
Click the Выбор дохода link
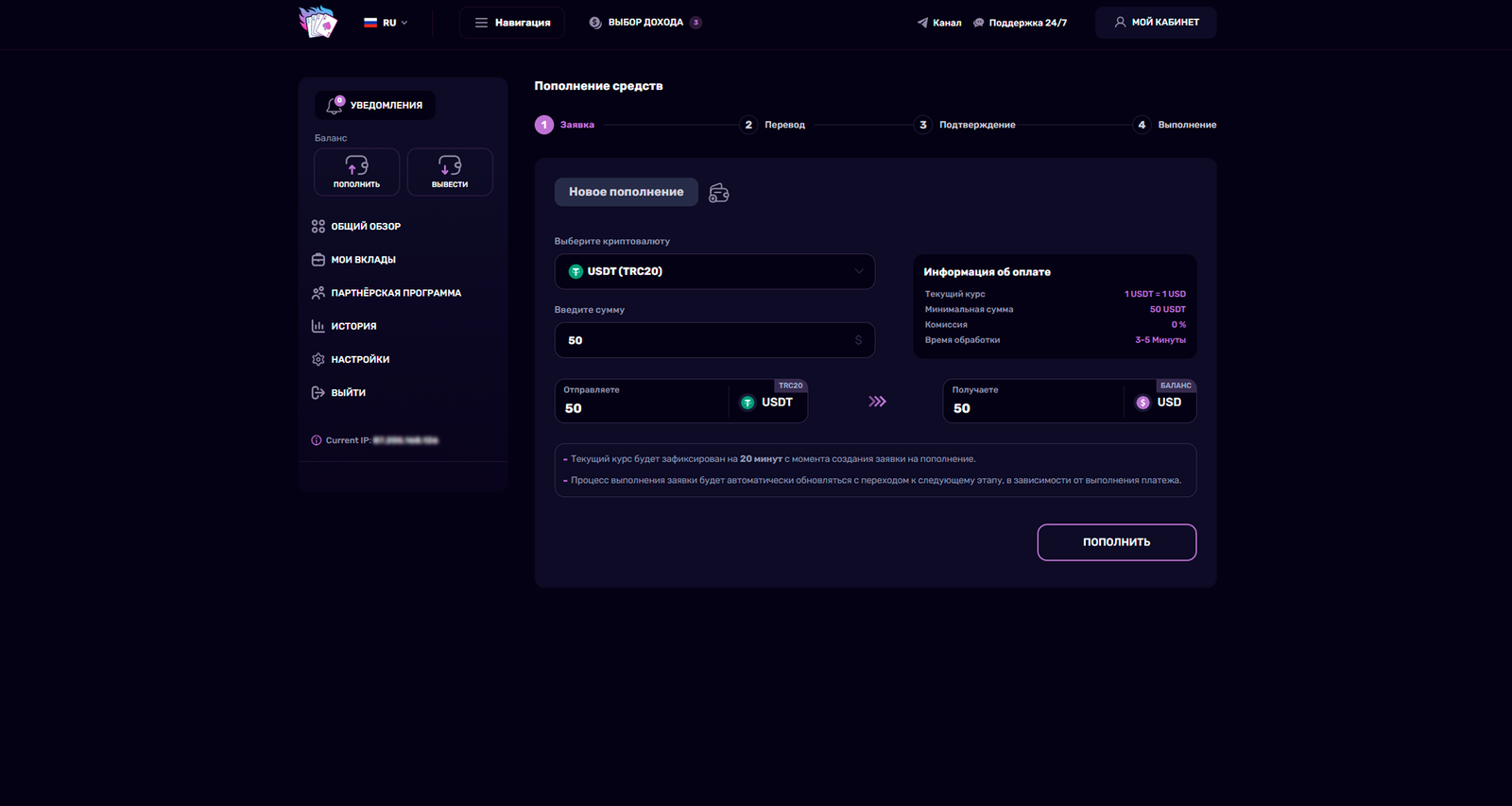(x=644, y=23)
